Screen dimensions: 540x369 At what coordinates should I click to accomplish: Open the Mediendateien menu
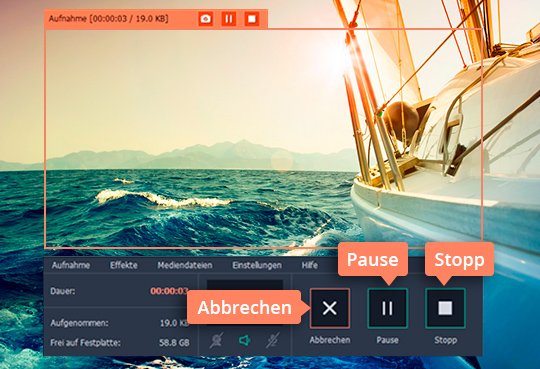pyautogui.click(x=185, y=265)
